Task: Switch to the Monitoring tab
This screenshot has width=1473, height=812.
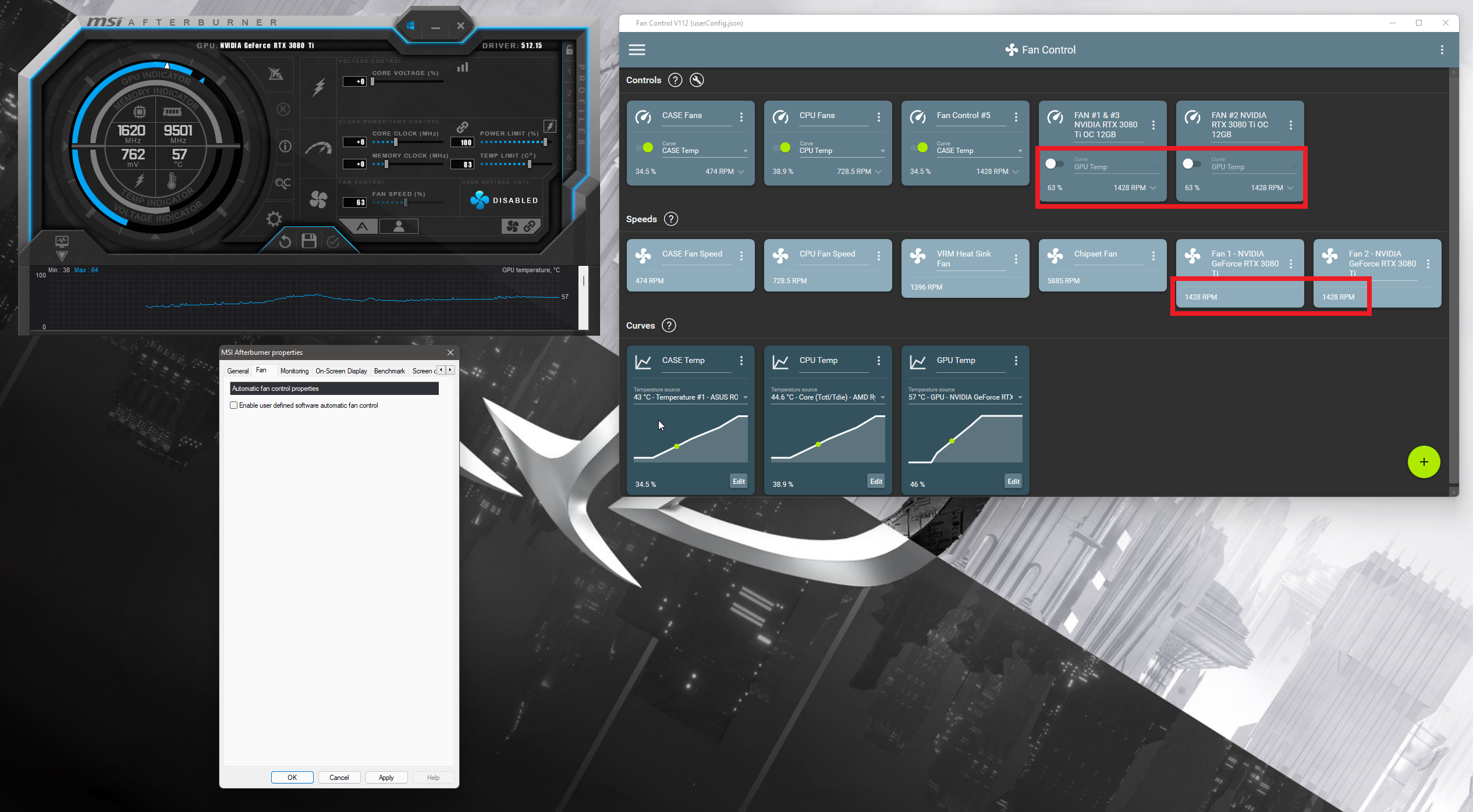Action: point(294,371)
